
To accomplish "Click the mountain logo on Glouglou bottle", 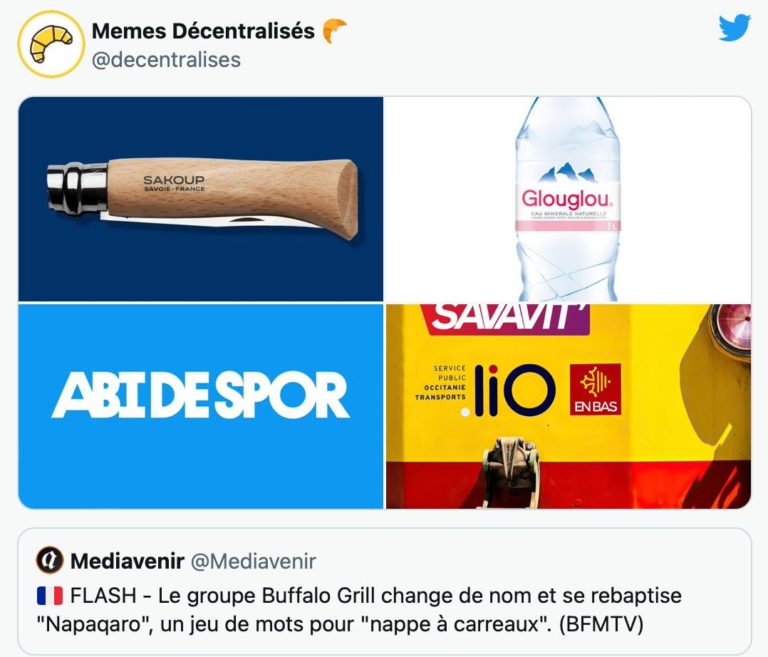I will [x=568, y=173].
